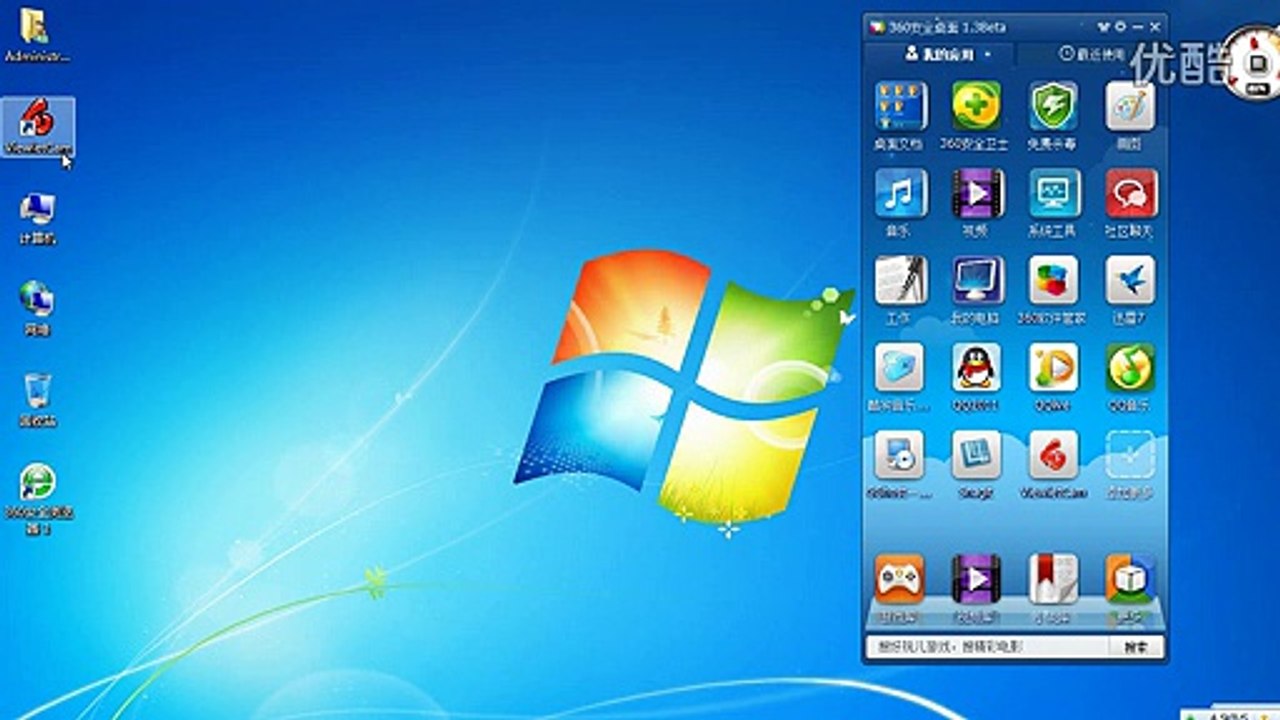Select the Network desktop icon
1280x720 pixels.
[x=38, y=309]
